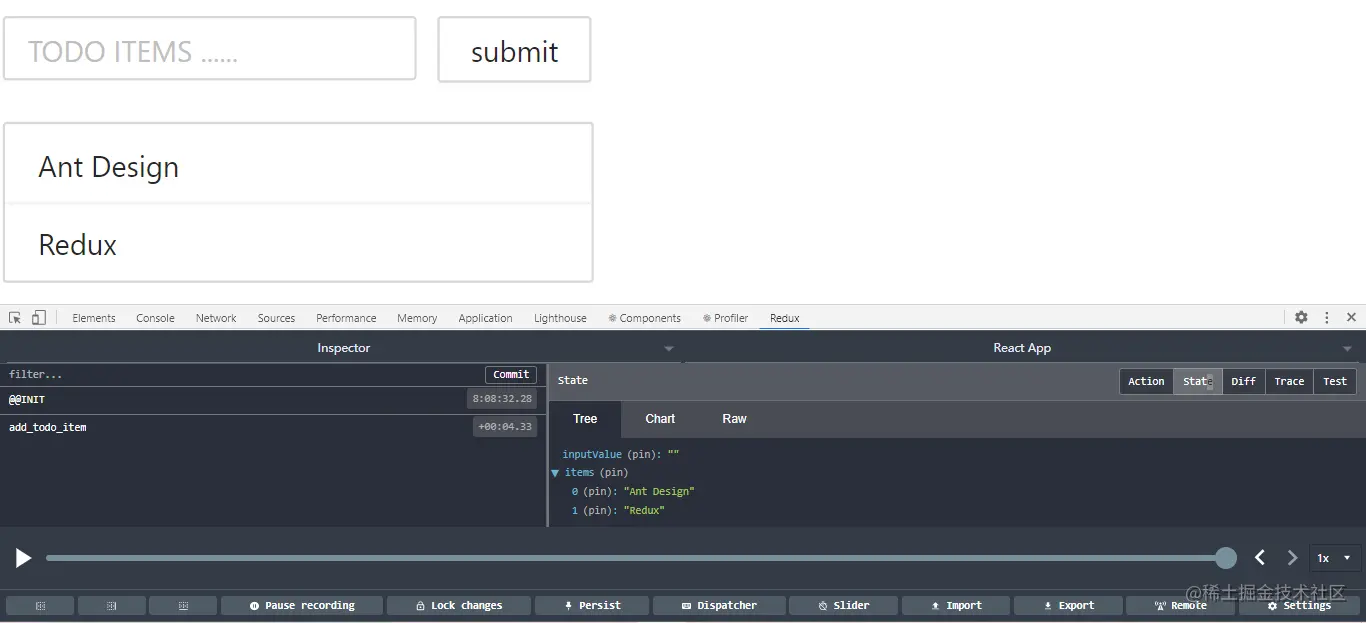Switch to Diff view

point(1243,381)
